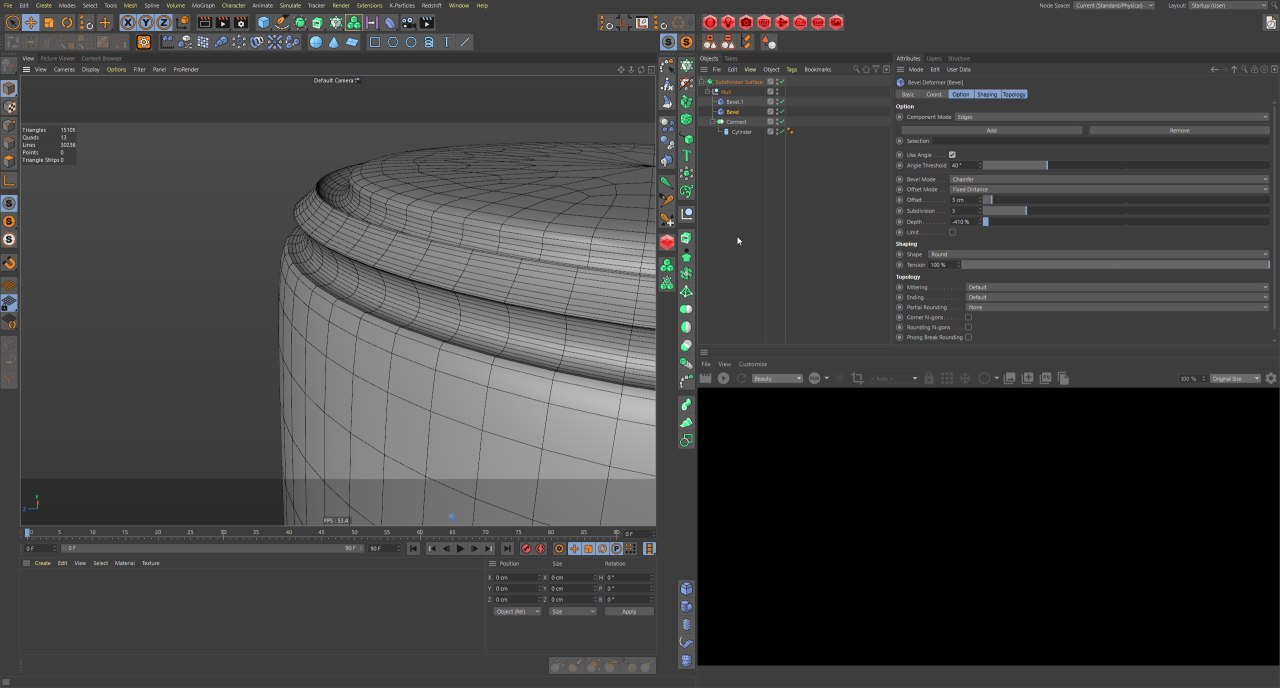The height and width of the screenshot is (688, 1280).
Task: Open the Component Mode dropdown
Action: click(1110, 117)
